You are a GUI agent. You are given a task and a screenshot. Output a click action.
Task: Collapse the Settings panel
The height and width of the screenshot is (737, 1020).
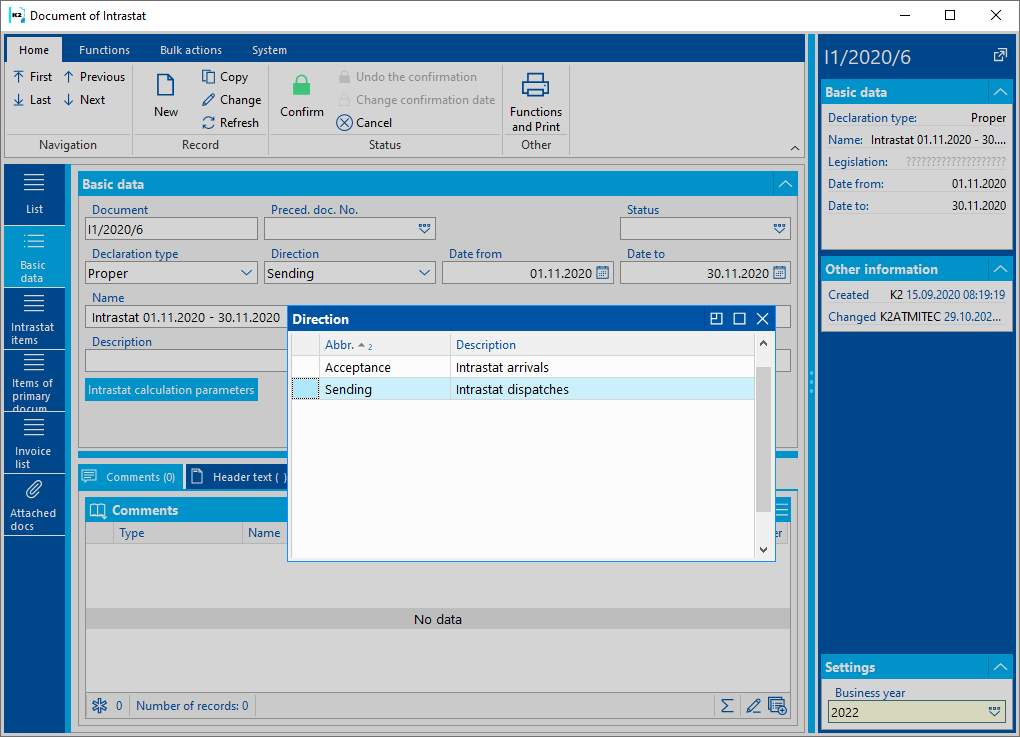coord(1000,667)
